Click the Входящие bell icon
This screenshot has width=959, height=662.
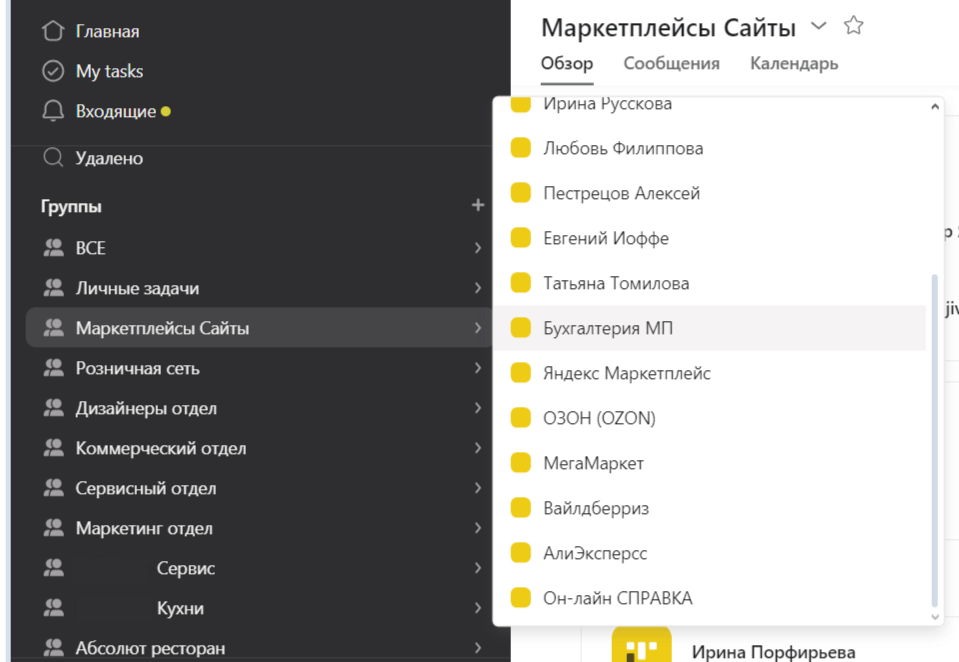coord(53,111)
